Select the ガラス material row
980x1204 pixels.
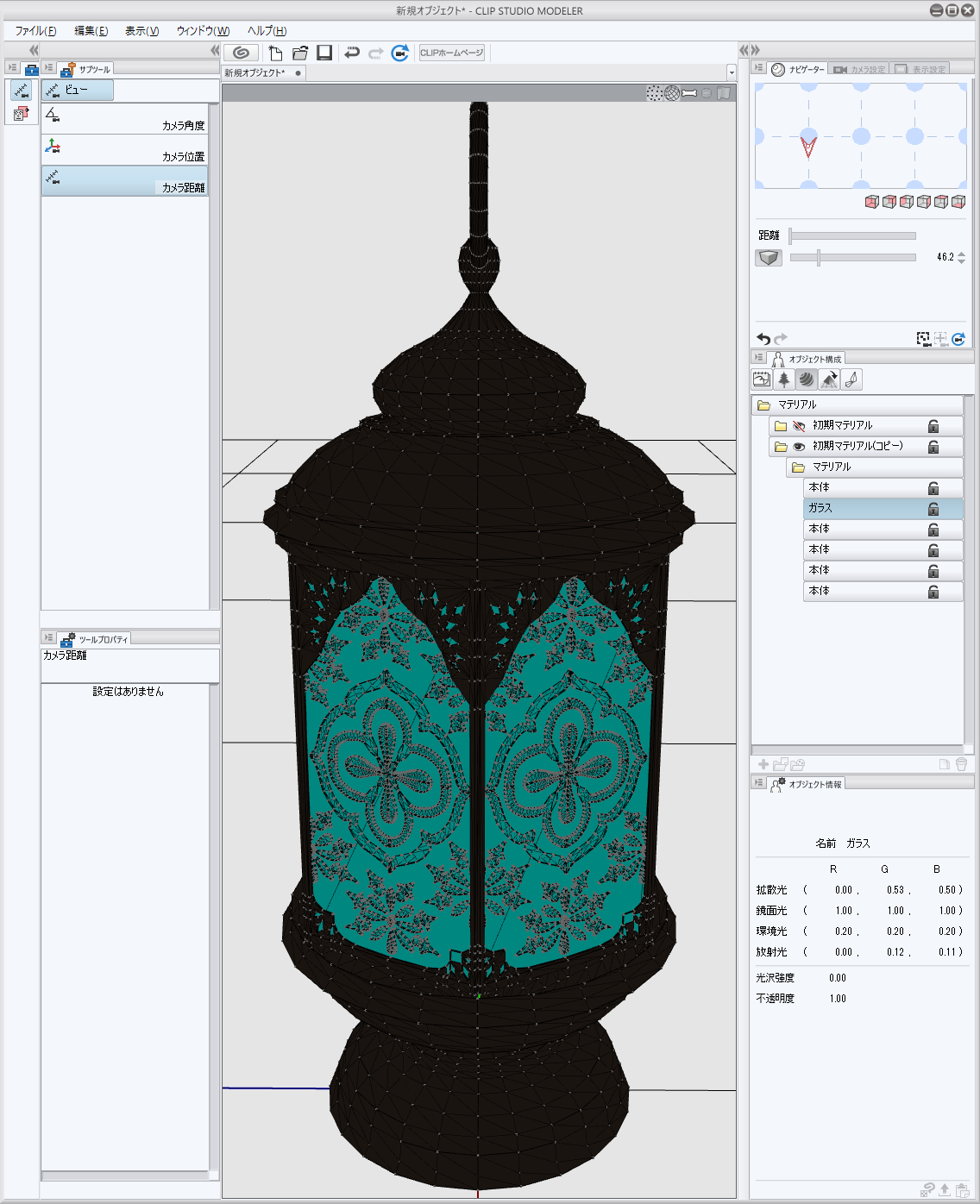[x=883, y=509]
